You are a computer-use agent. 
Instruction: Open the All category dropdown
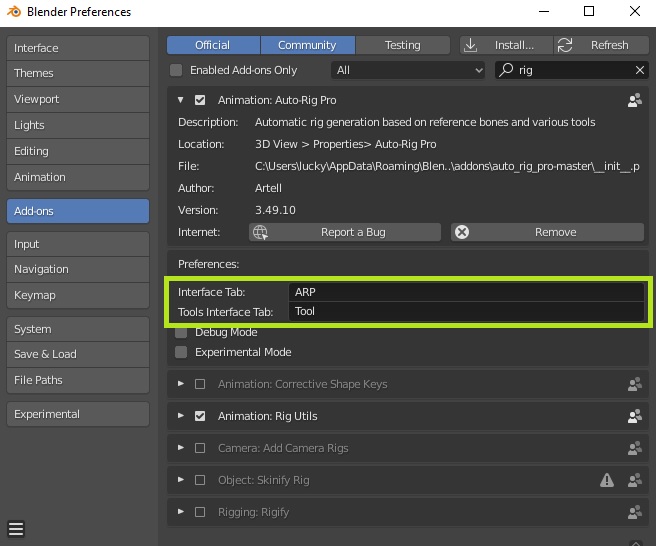pos(407,70)
